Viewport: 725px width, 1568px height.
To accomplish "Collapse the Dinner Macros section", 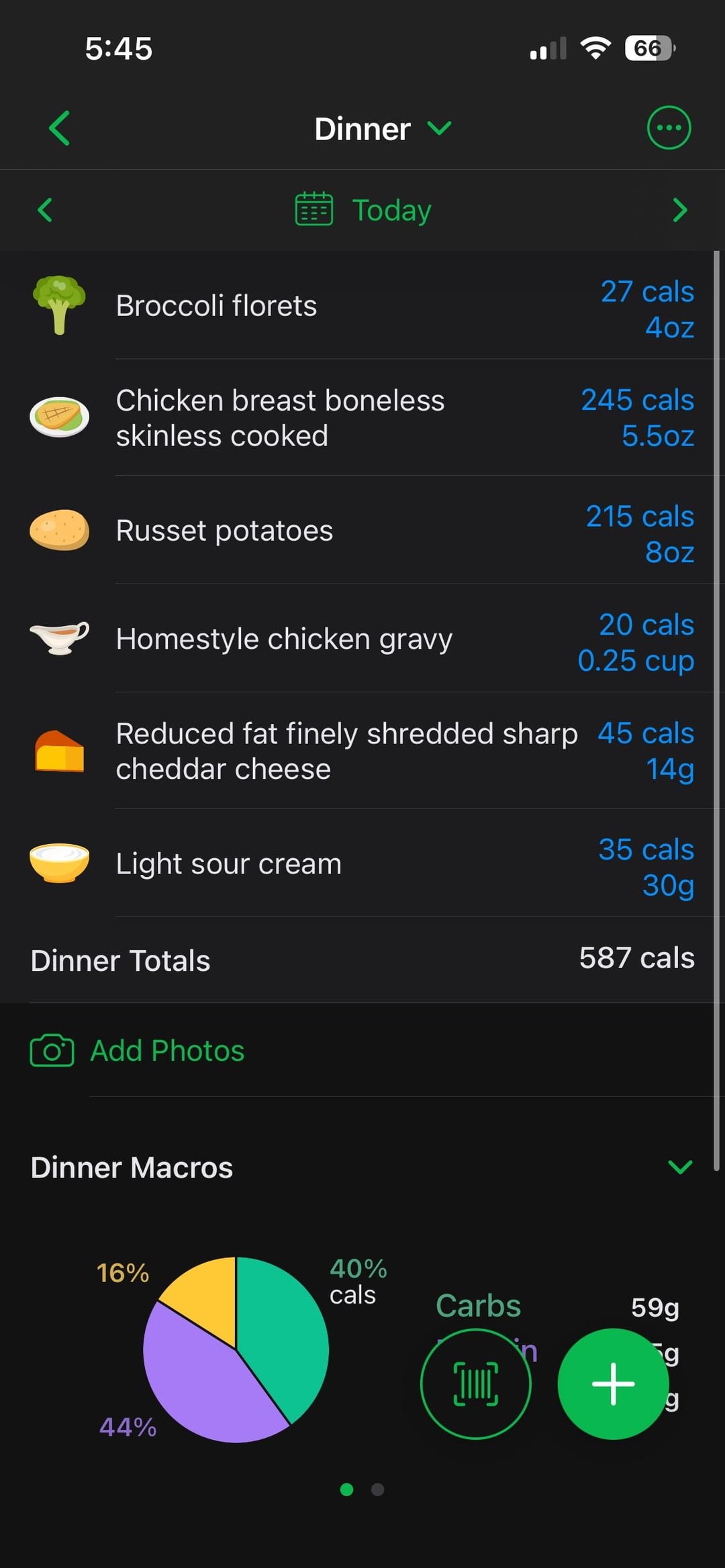I will pos(679,1167).
